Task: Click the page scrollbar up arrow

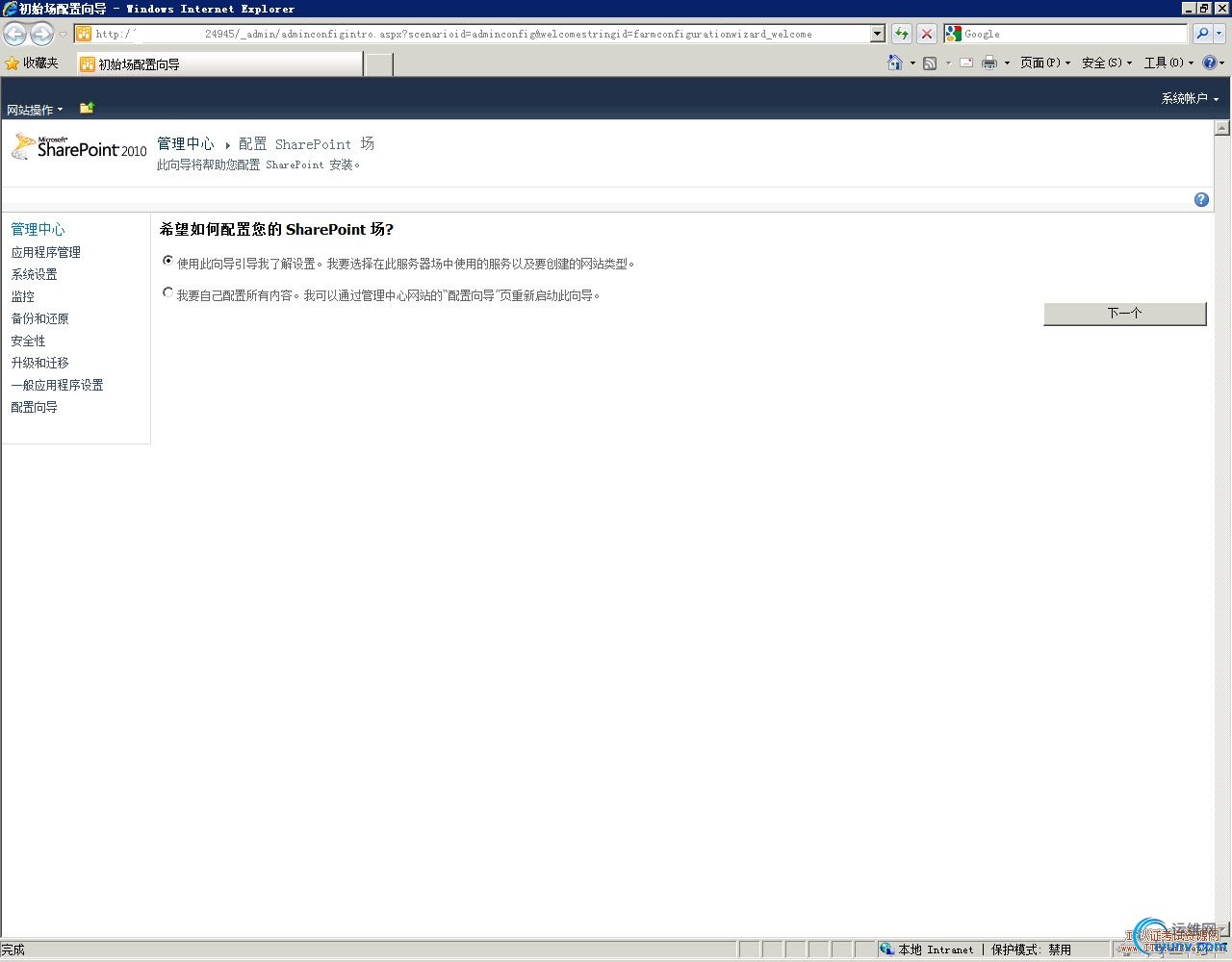Action: pos(1222,127)
